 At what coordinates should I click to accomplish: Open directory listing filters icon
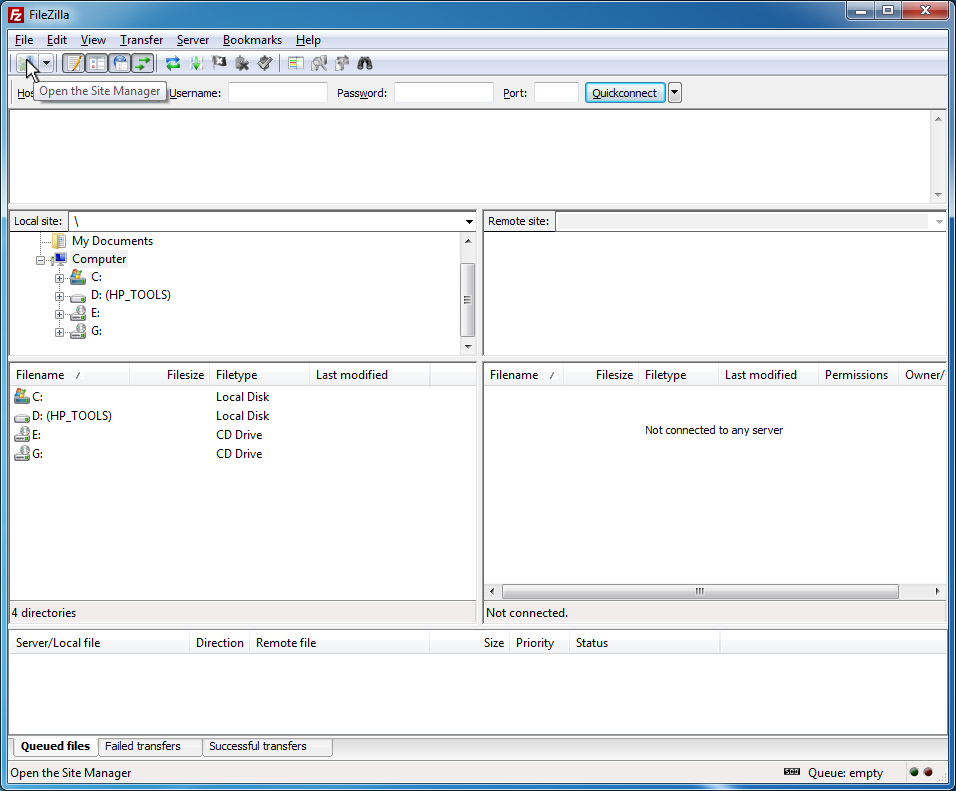[296, 63]
